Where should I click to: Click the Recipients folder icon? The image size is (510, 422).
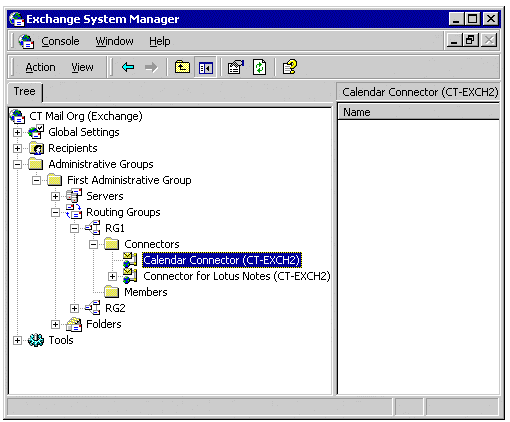point(36,148)
